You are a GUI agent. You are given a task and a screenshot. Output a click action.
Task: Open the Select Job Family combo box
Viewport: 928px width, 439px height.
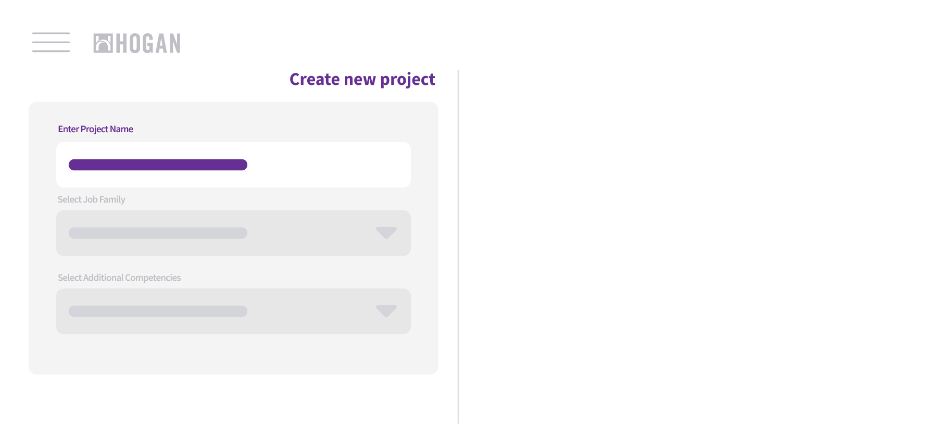pyautogui.click(x=233, y=233)
